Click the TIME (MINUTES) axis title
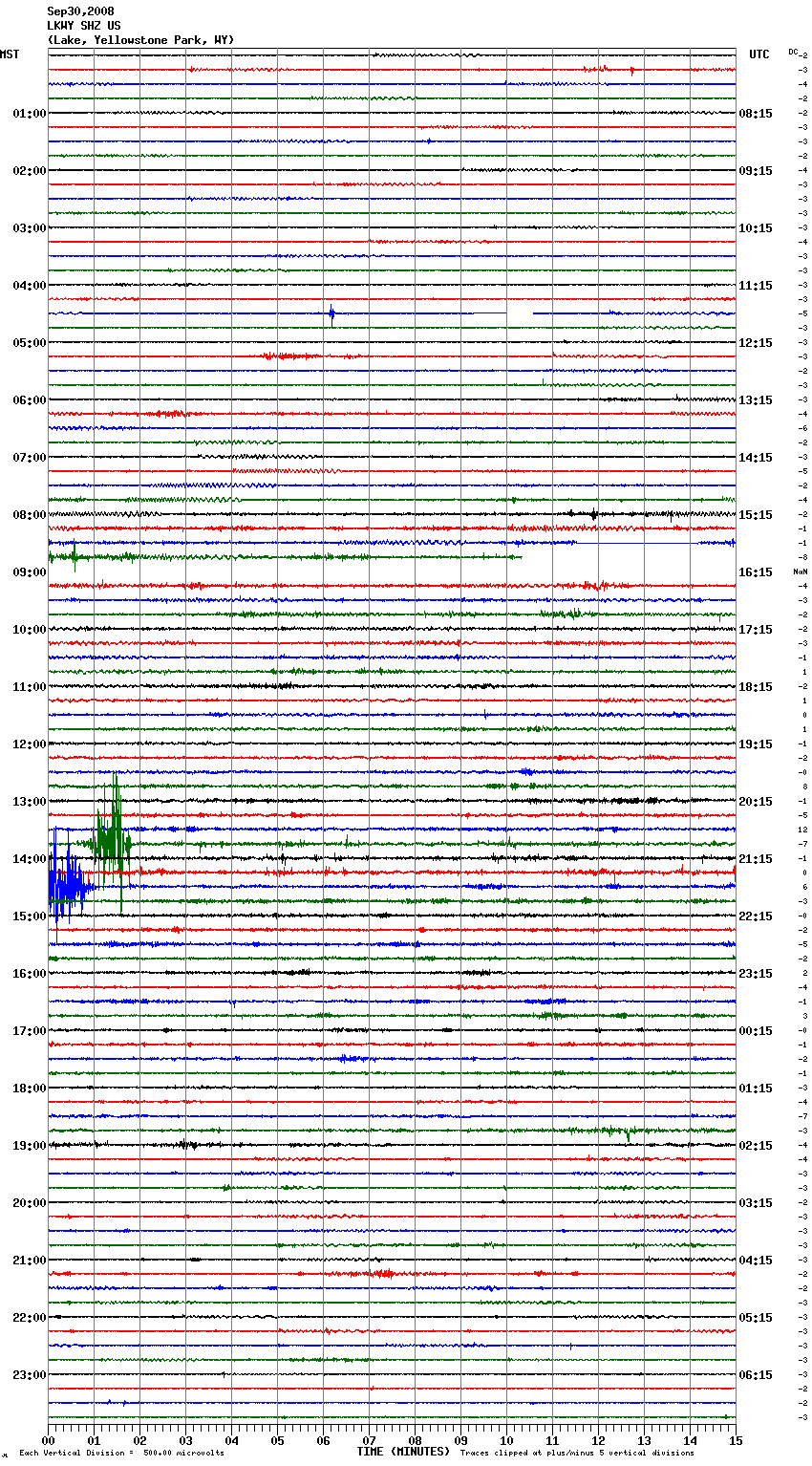The height and width of the screenshot is (1466, 812). [x=403, y=1452]
